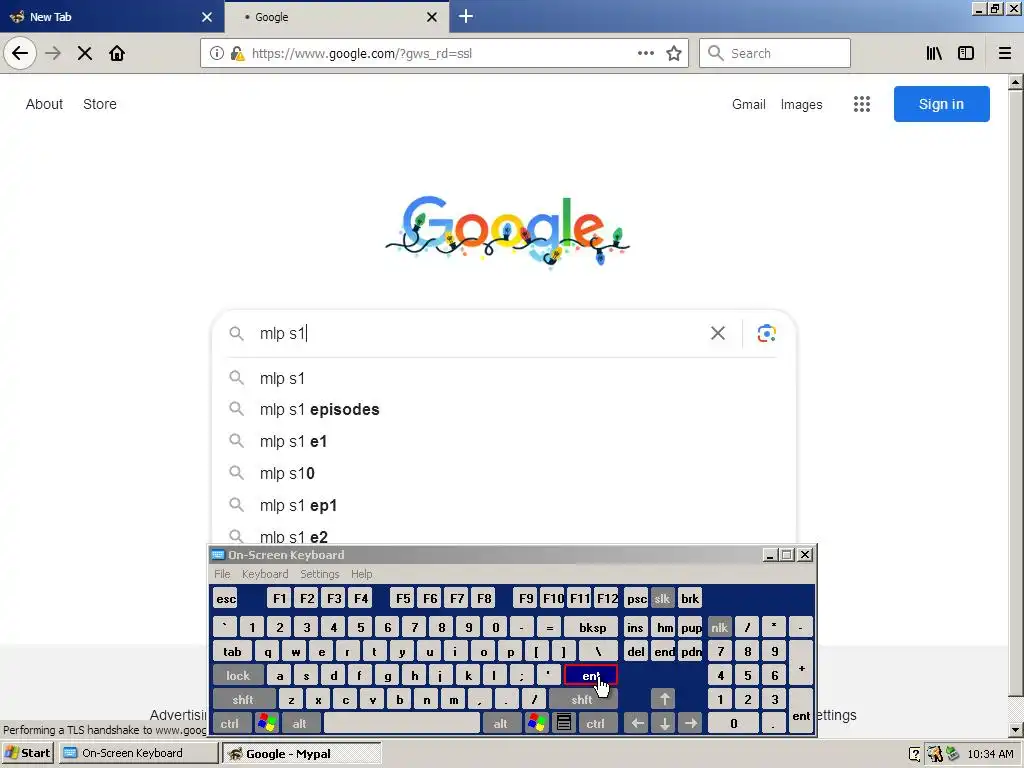Click the left Windows logo key on keyboard
The width and height of the screenshot is (1024, 768).
click(267, 723)
